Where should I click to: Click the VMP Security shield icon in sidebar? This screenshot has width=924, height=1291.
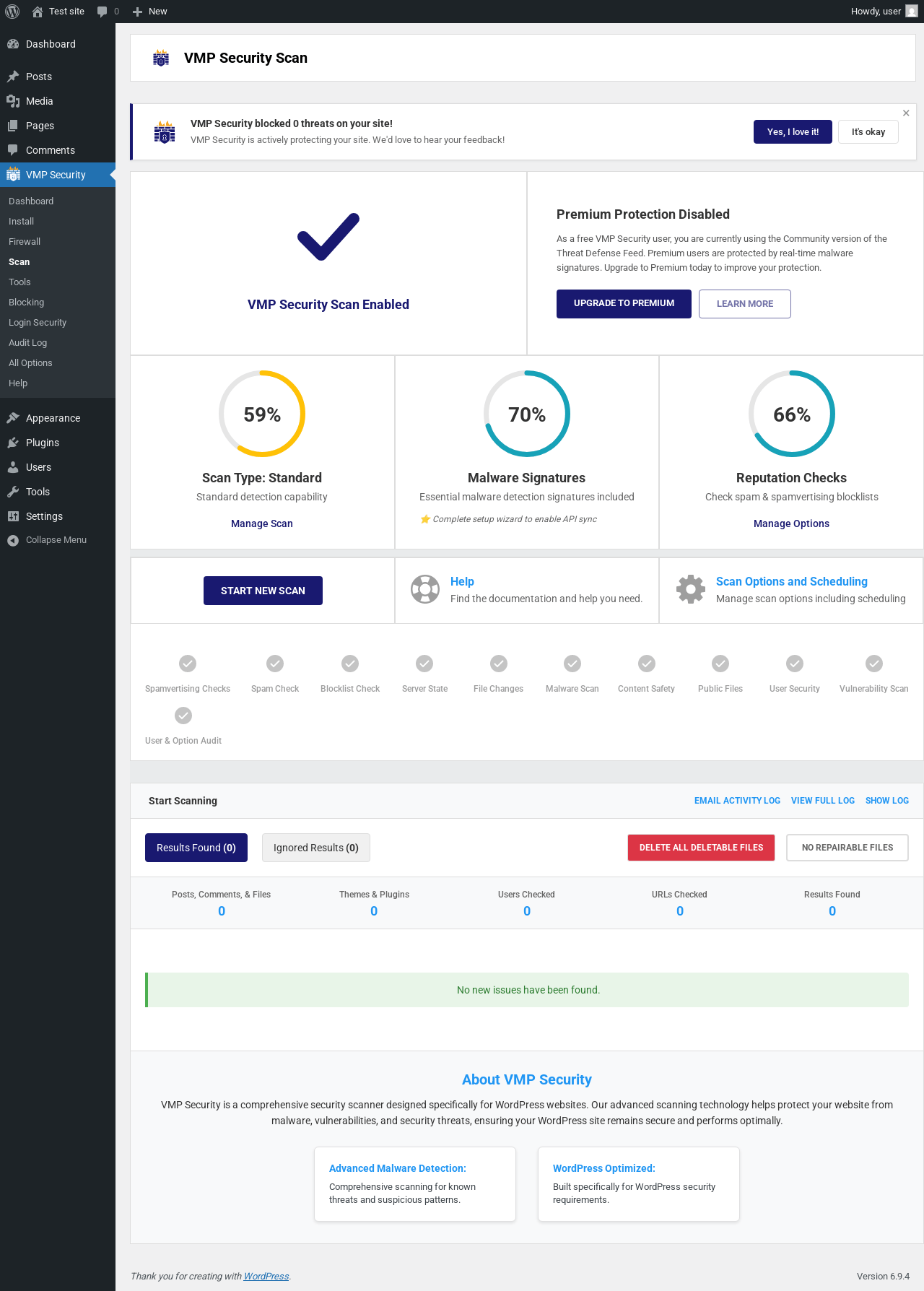coord(13,175)
